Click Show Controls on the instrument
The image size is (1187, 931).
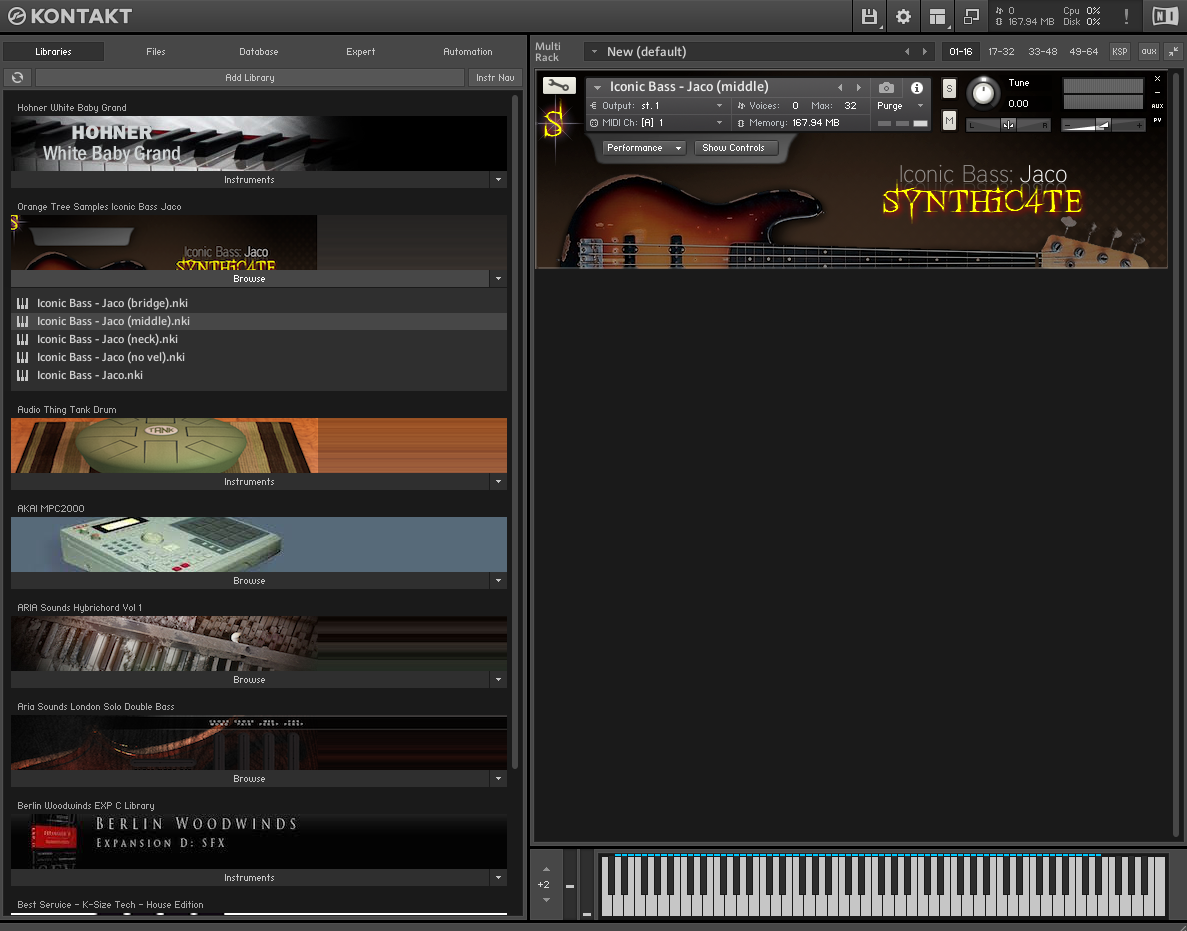click(736, 148)
